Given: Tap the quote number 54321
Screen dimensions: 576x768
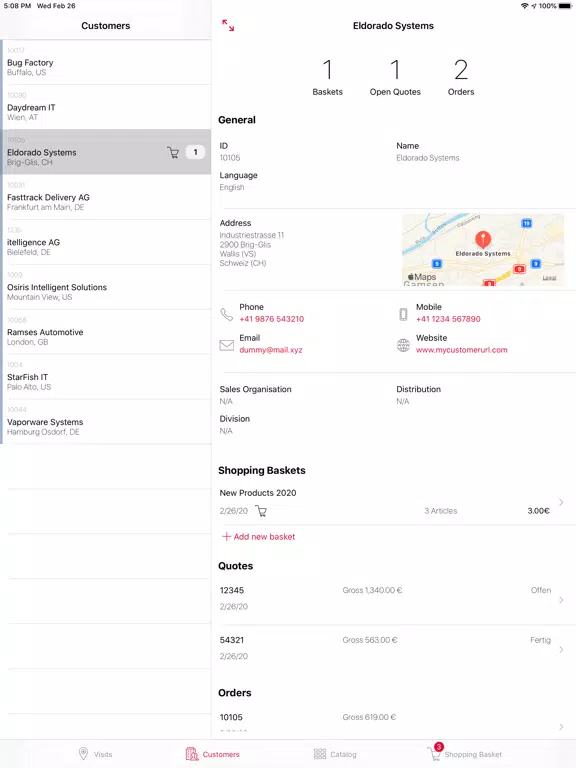Looking at the screenshot, I should [x=232, y=640].
